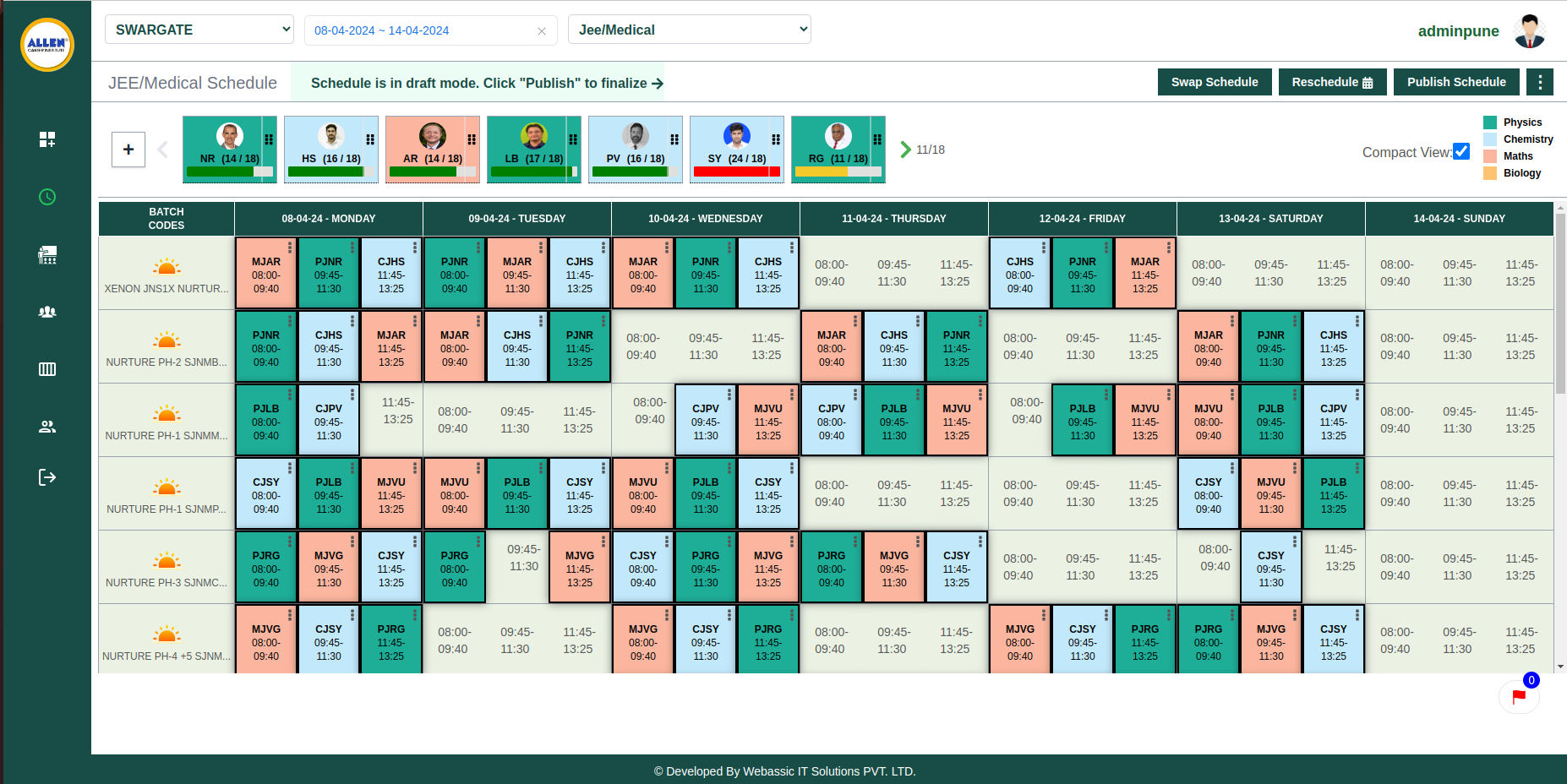Click the SY red overload progress bar
The image size is (1567, 784).
click(737, 171)
